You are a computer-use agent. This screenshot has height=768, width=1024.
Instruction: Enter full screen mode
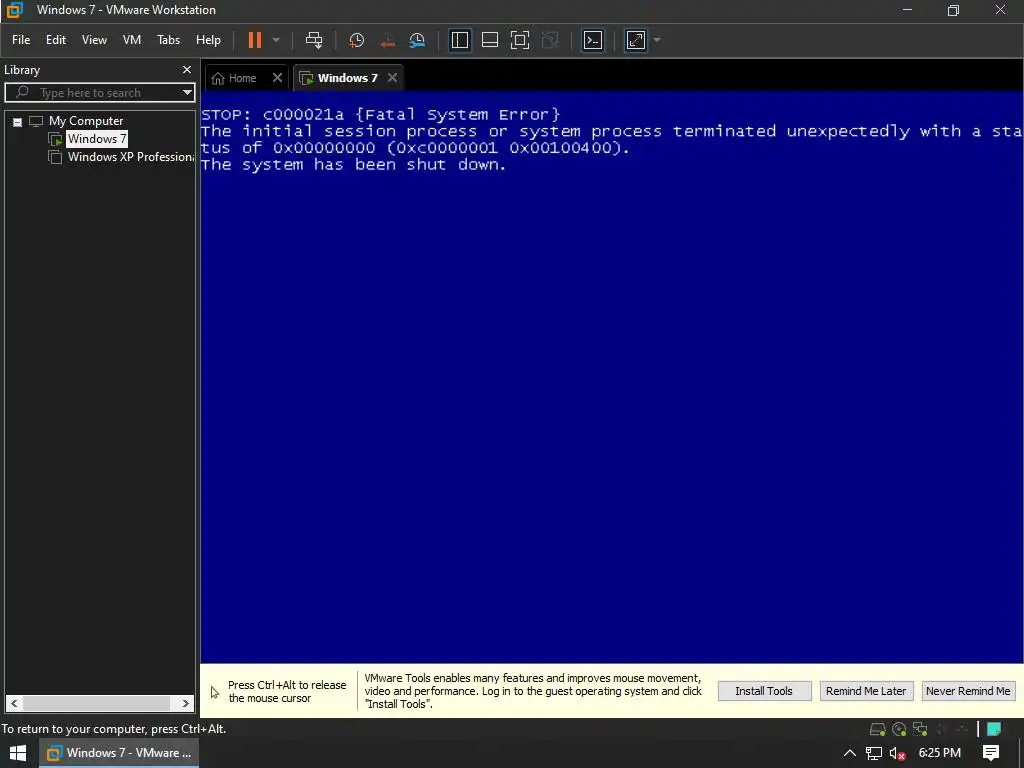click(x=520, y=40)
